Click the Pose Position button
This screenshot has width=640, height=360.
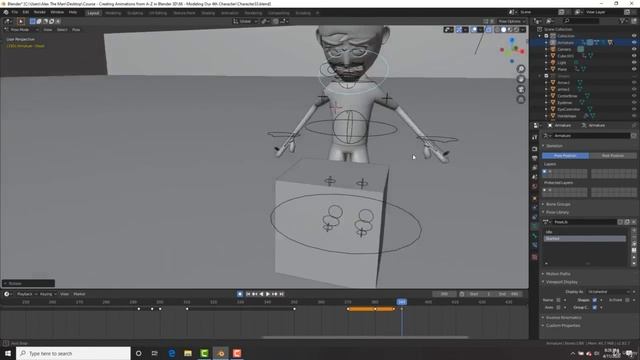(565, 156)
